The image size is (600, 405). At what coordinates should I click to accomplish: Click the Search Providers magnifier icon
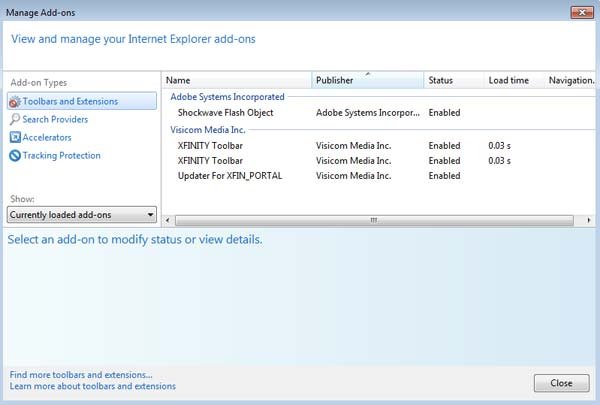tap(15, 119)
